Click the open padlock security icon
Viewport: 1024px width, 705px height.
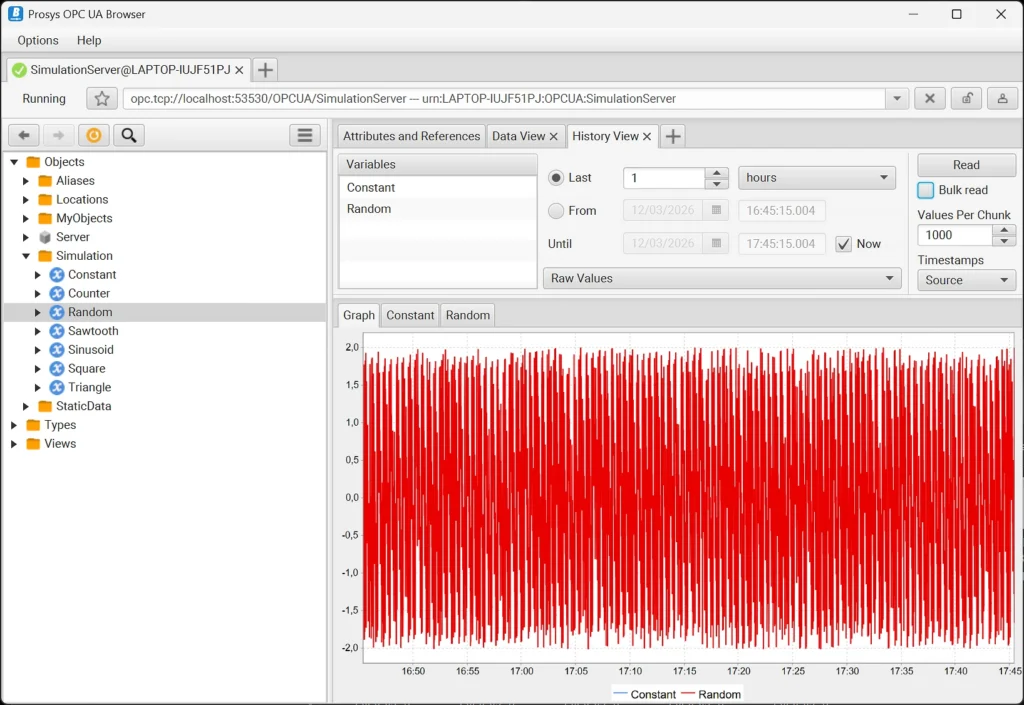pyautogui.click(x=966, y=98)
